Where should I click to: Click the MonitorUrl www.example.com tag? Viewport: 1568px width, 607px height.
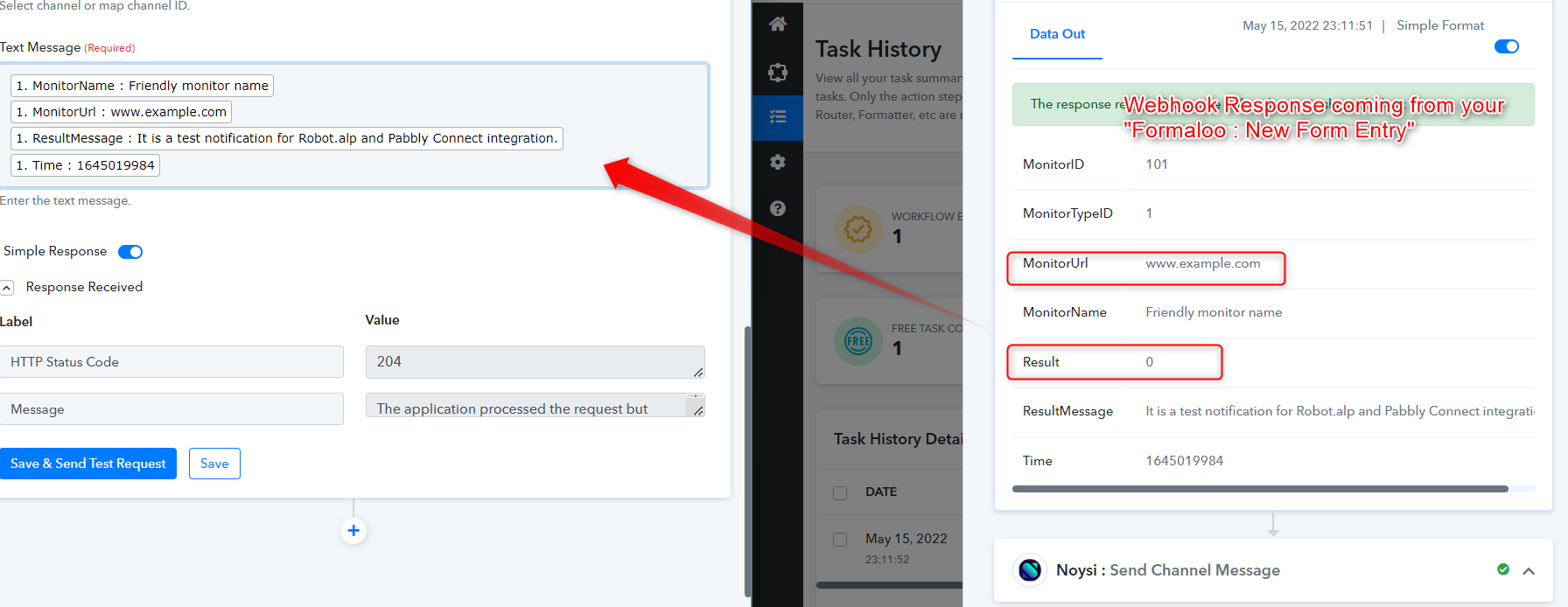121,112
